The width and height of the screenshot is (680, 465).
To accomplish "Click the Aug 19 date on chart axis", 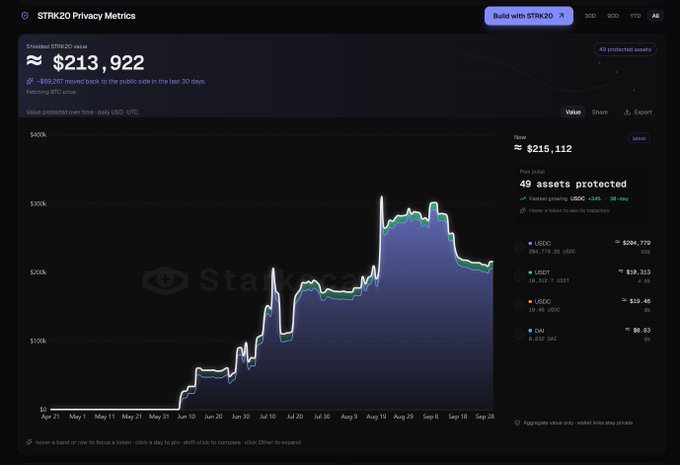I will click(x=376, y=416).
